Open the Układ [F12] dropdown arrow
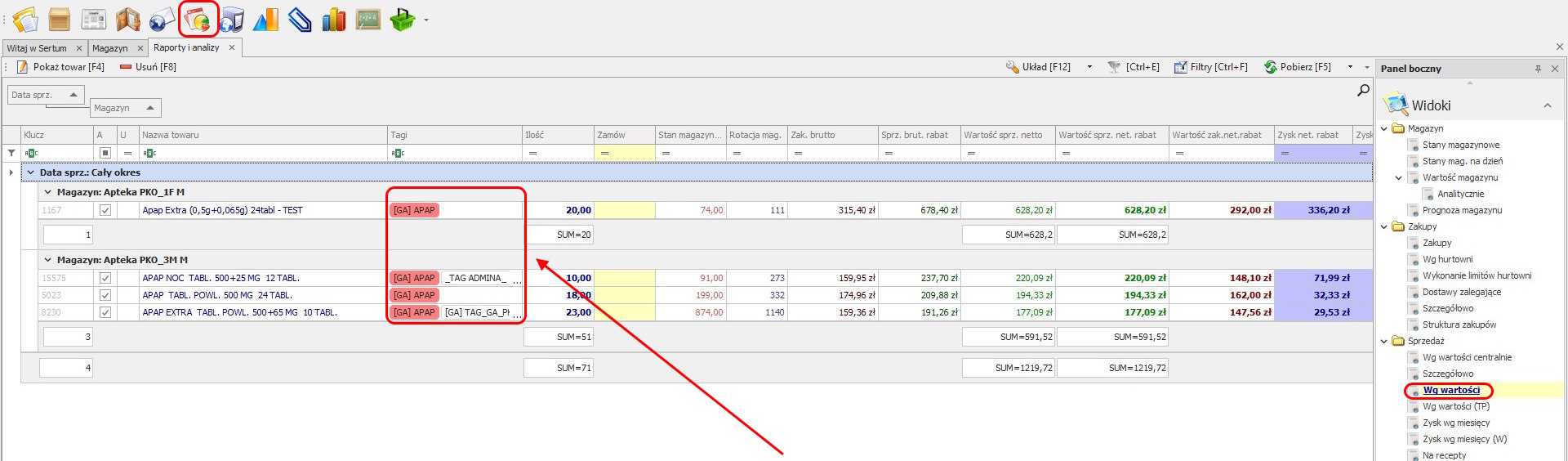 (1089, 67)
